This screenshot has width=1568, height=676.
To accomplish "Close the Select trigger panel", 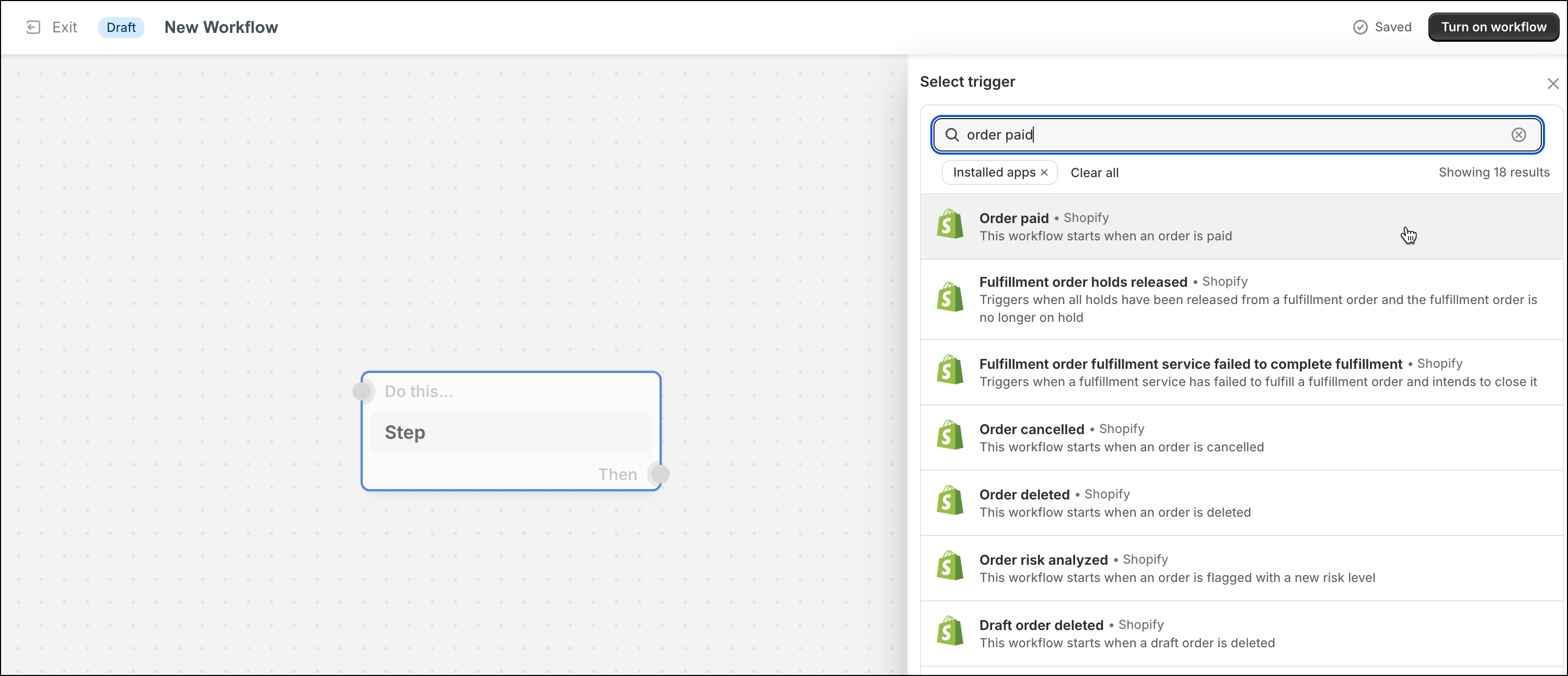I will (1553, 84).
